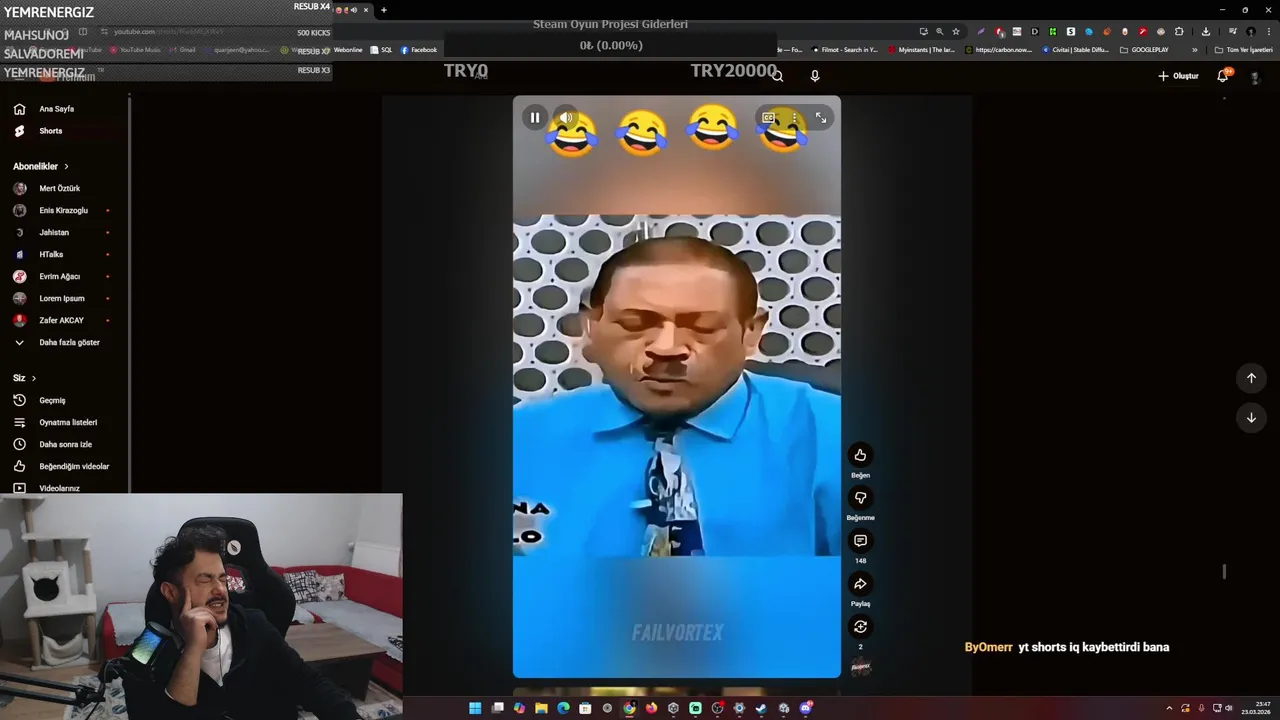Screen dimensions: 1280x720
Task: Click the remix icon under Paylaş
Action: pos(860,627)
